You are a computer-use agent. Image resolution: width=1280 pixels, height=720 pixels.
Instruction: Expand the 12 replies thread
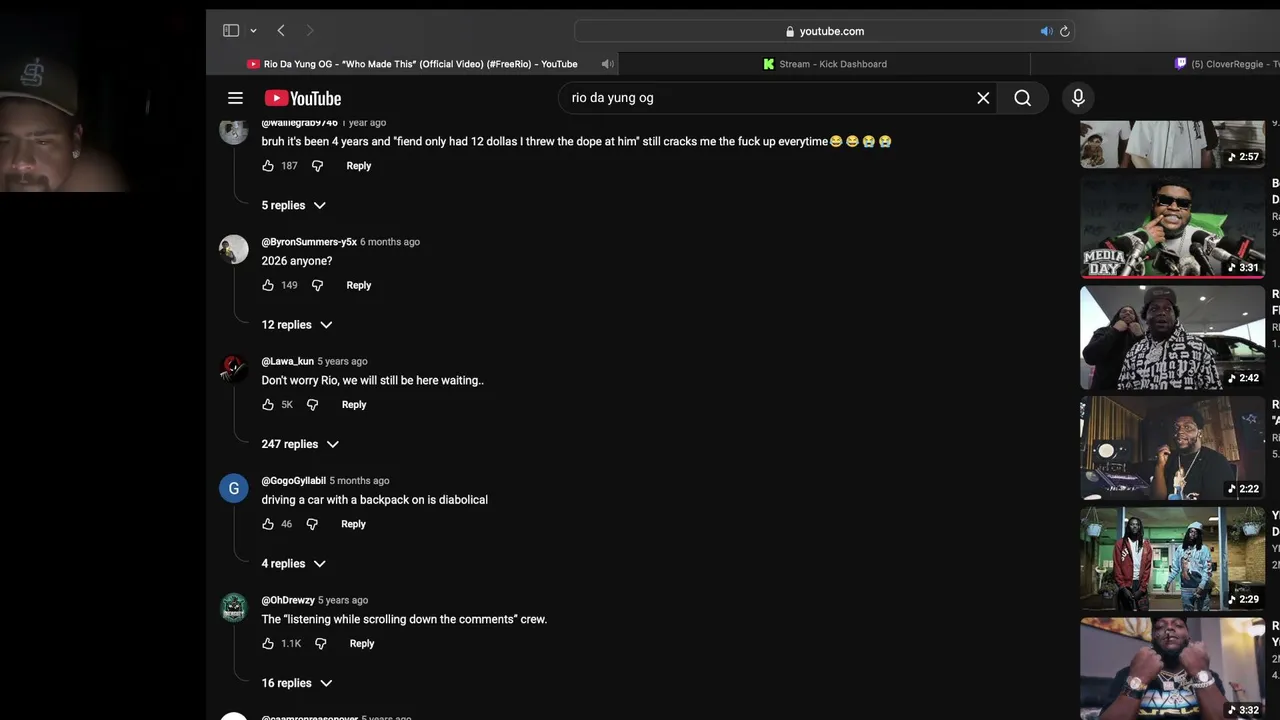coord(297,325)
